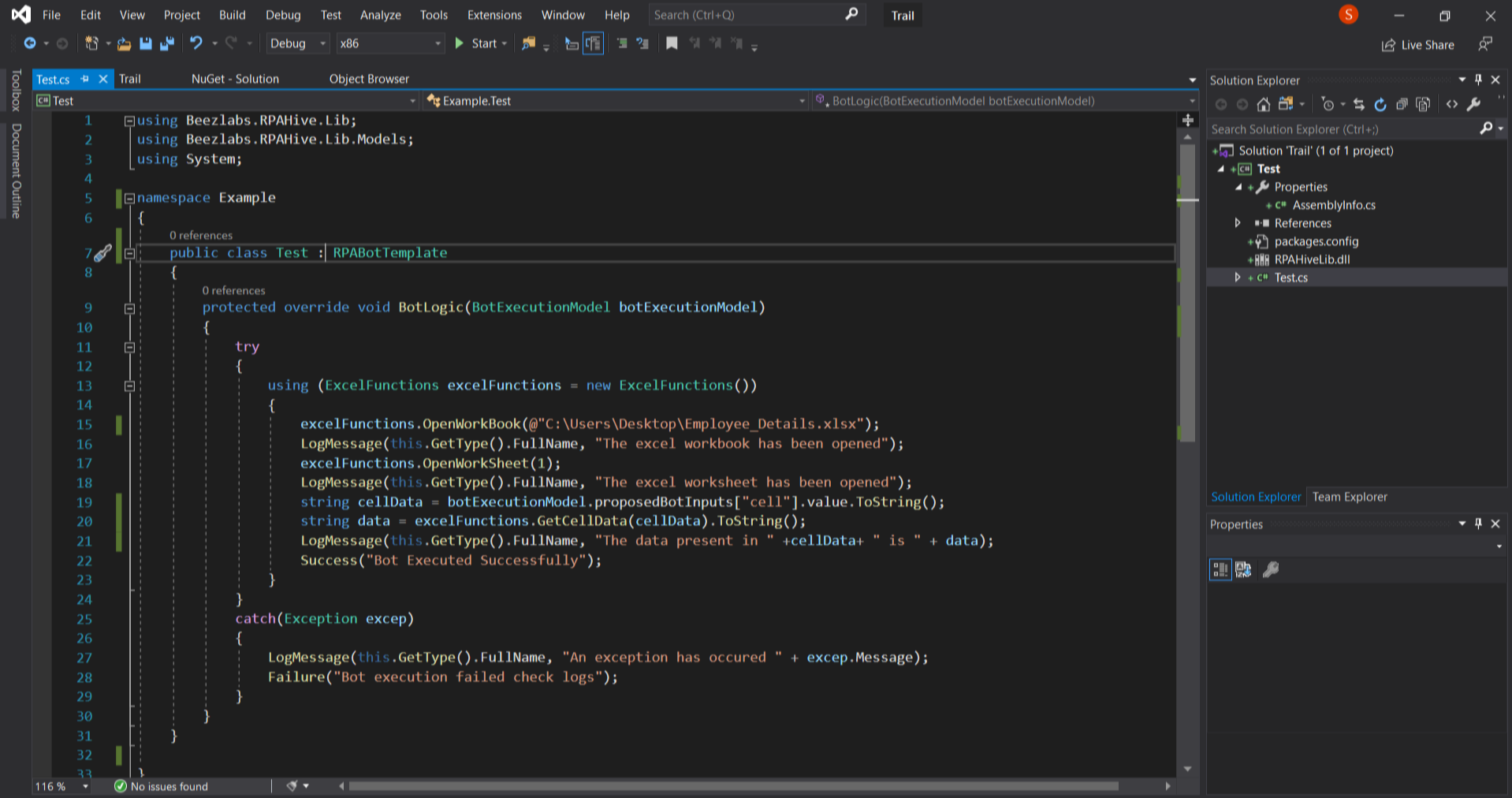Click the '0 references' link above BotLogic
Screen dimensions: 1512x798
tap(233, 290)
